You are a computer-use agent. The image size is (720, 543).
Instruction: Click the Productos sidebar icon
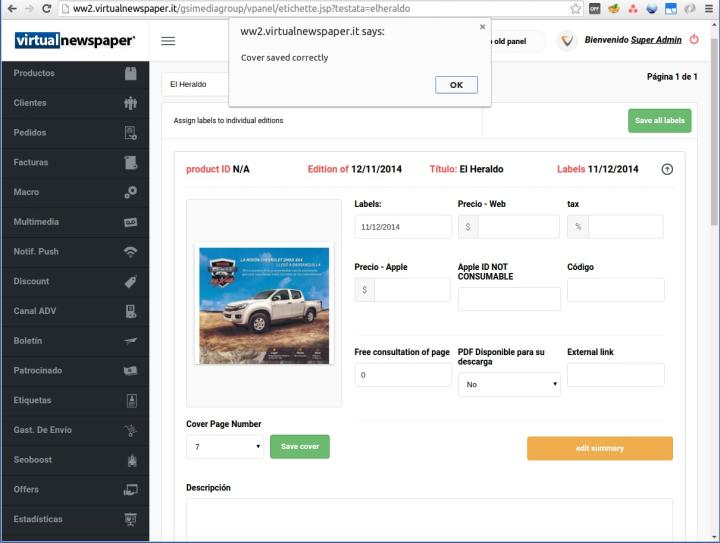pyautogui.click(x=131, y=73)
